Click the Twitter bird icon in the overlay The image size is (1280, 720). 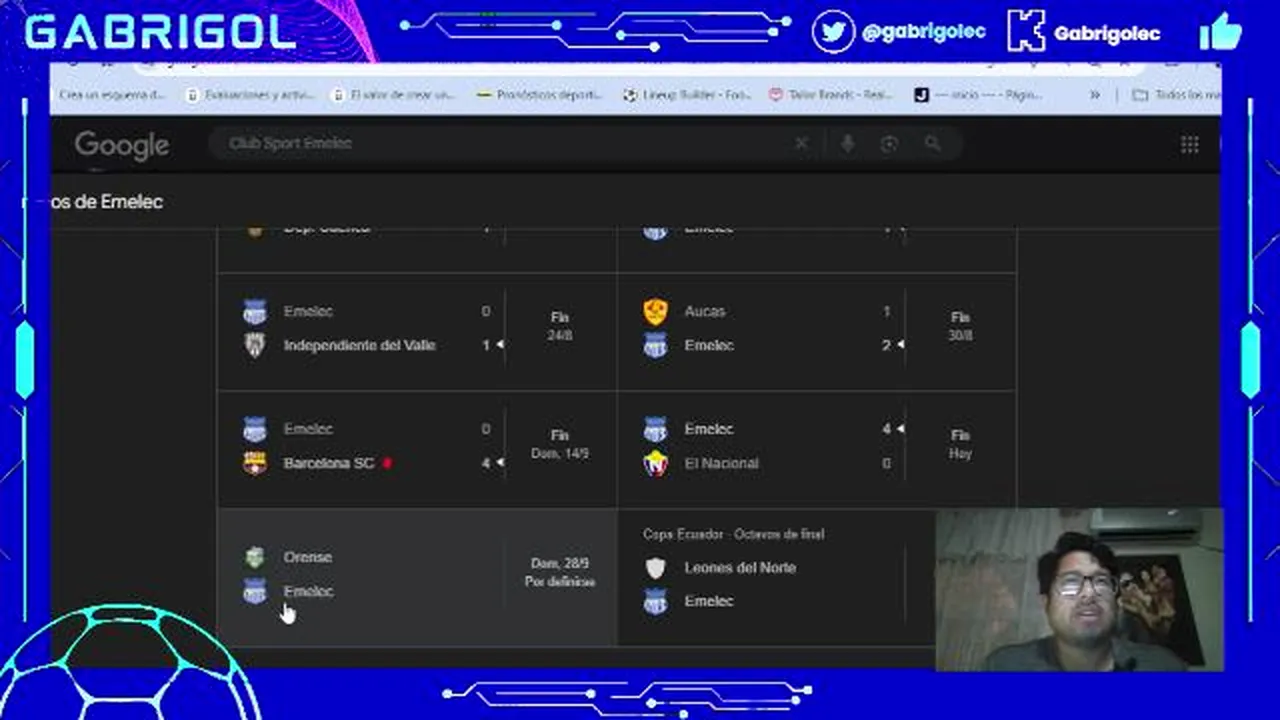833,31
